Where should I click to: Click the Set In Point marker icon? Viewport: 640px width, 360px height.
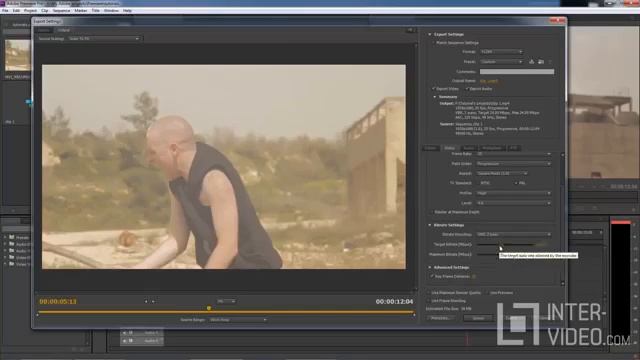coord(146,302)
